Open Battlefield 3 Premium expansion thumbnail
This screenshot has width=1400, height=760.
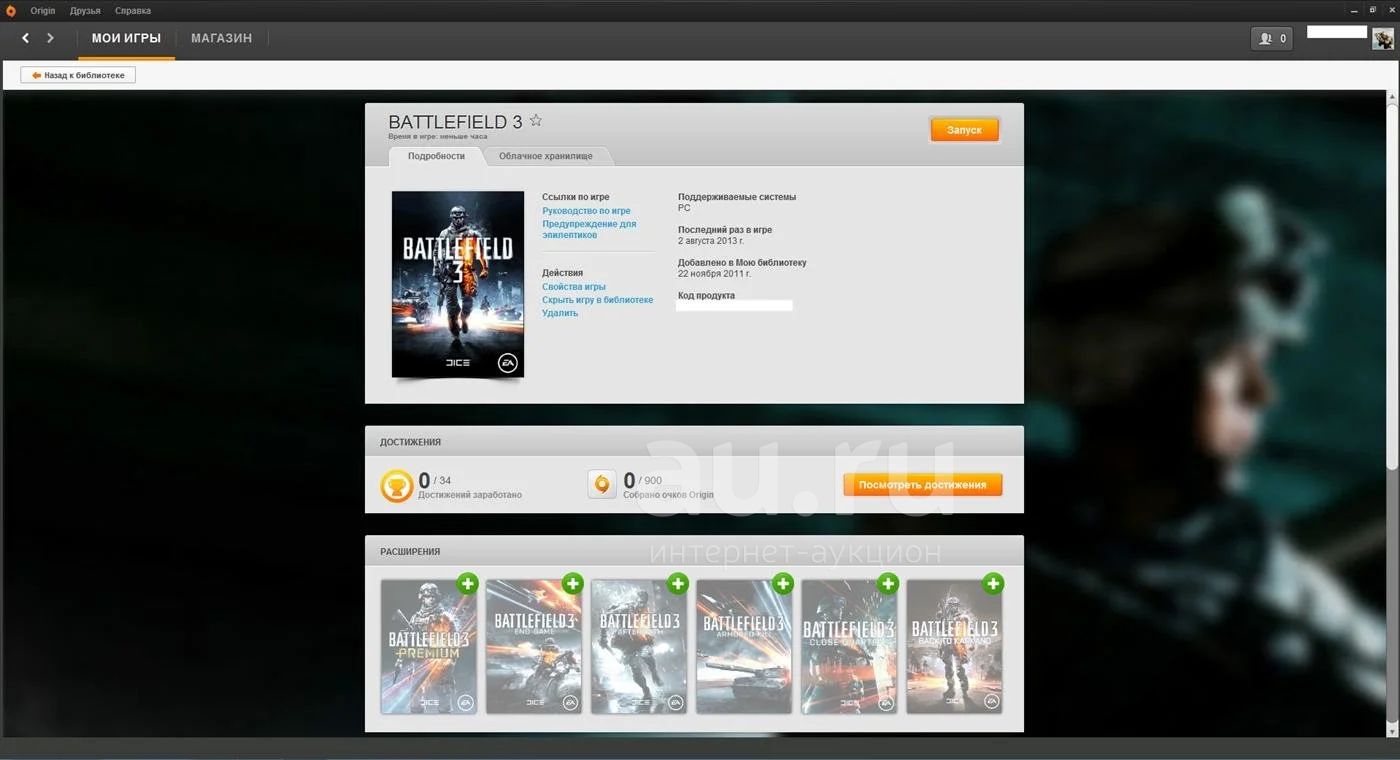click(x=429, y=647)
